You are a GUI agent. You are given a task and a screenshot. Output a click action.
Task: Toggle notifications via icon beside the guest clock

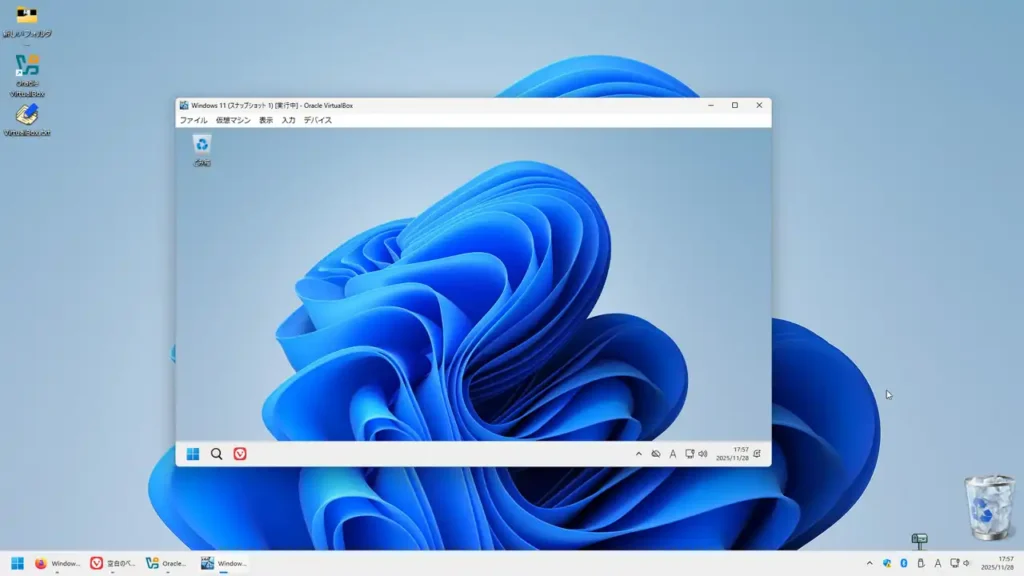(757, 453)
